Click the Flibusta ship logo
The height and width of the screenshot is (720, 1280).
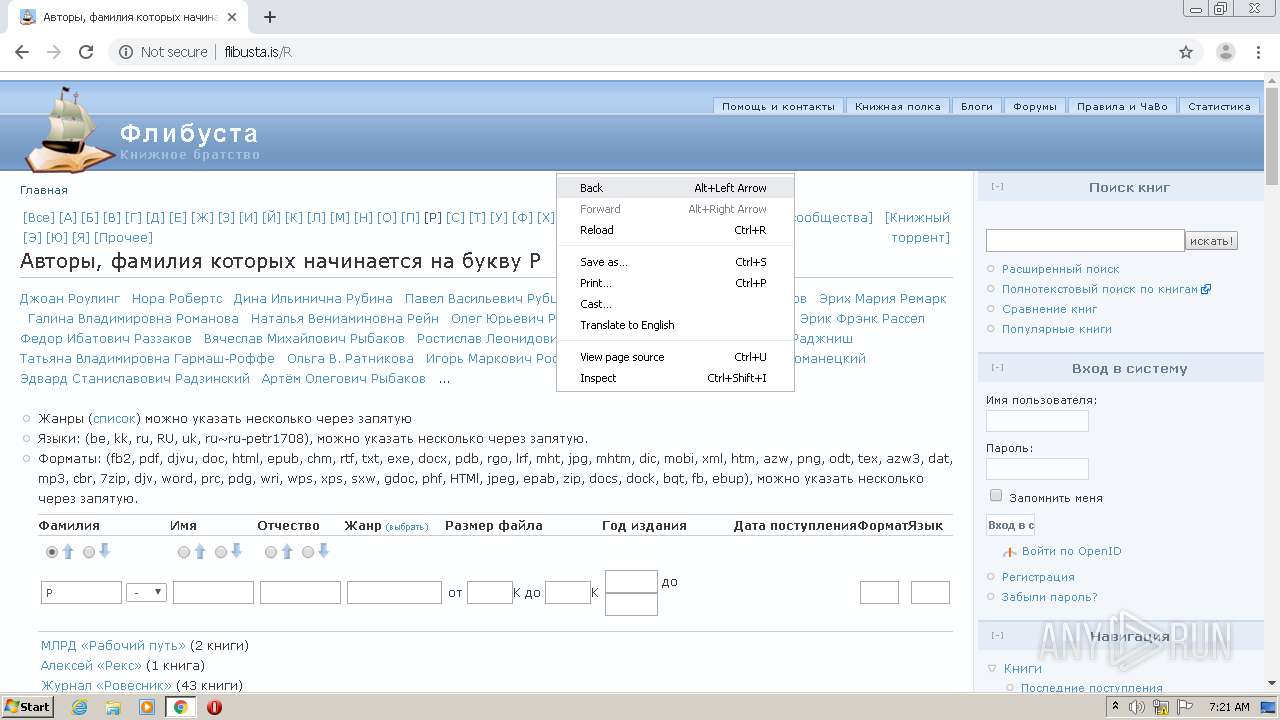pyautogui.click(x=68, y=130)
